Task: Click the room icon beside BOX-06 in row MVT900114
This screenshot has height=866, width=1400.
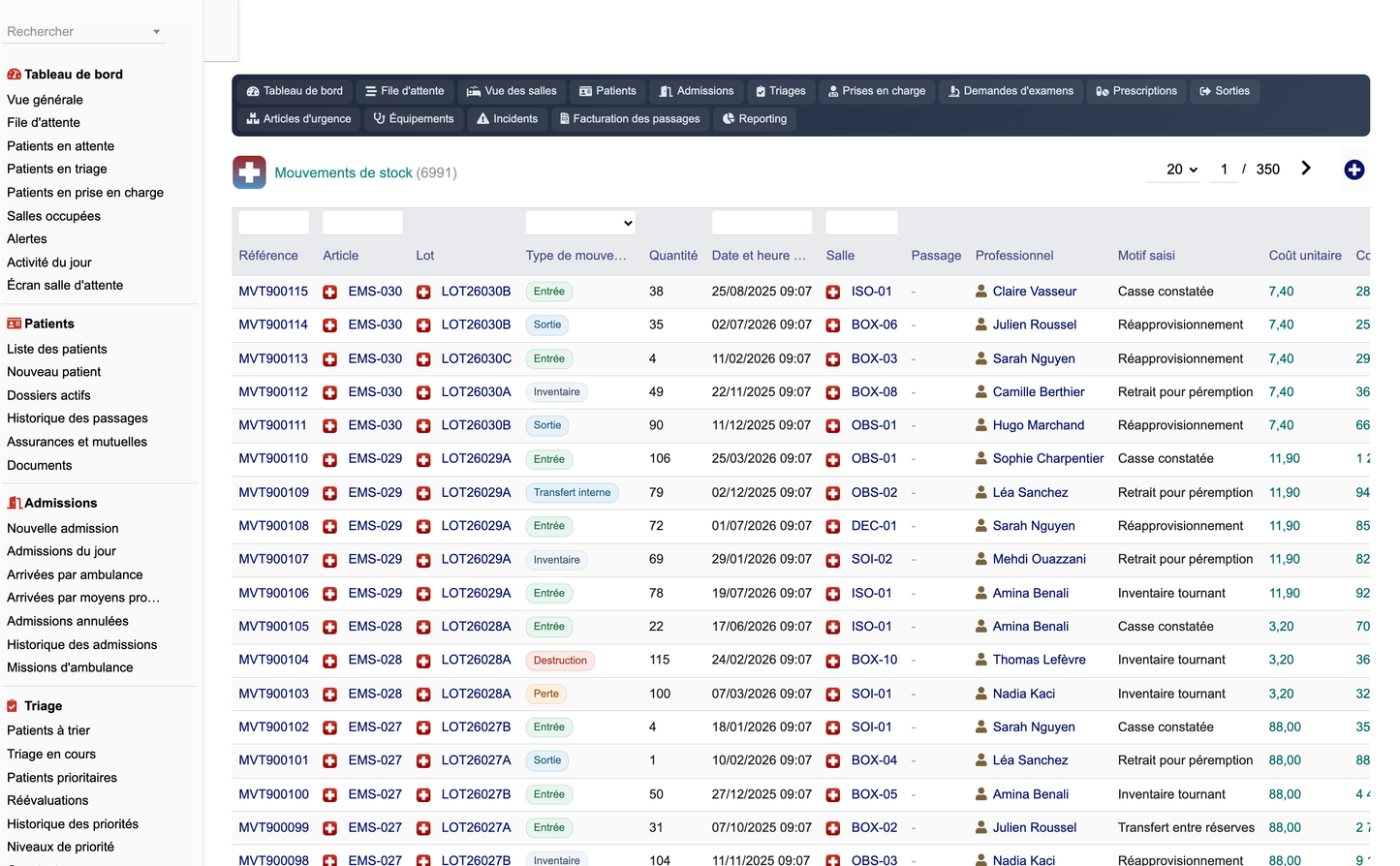Action: click(833, 325)
